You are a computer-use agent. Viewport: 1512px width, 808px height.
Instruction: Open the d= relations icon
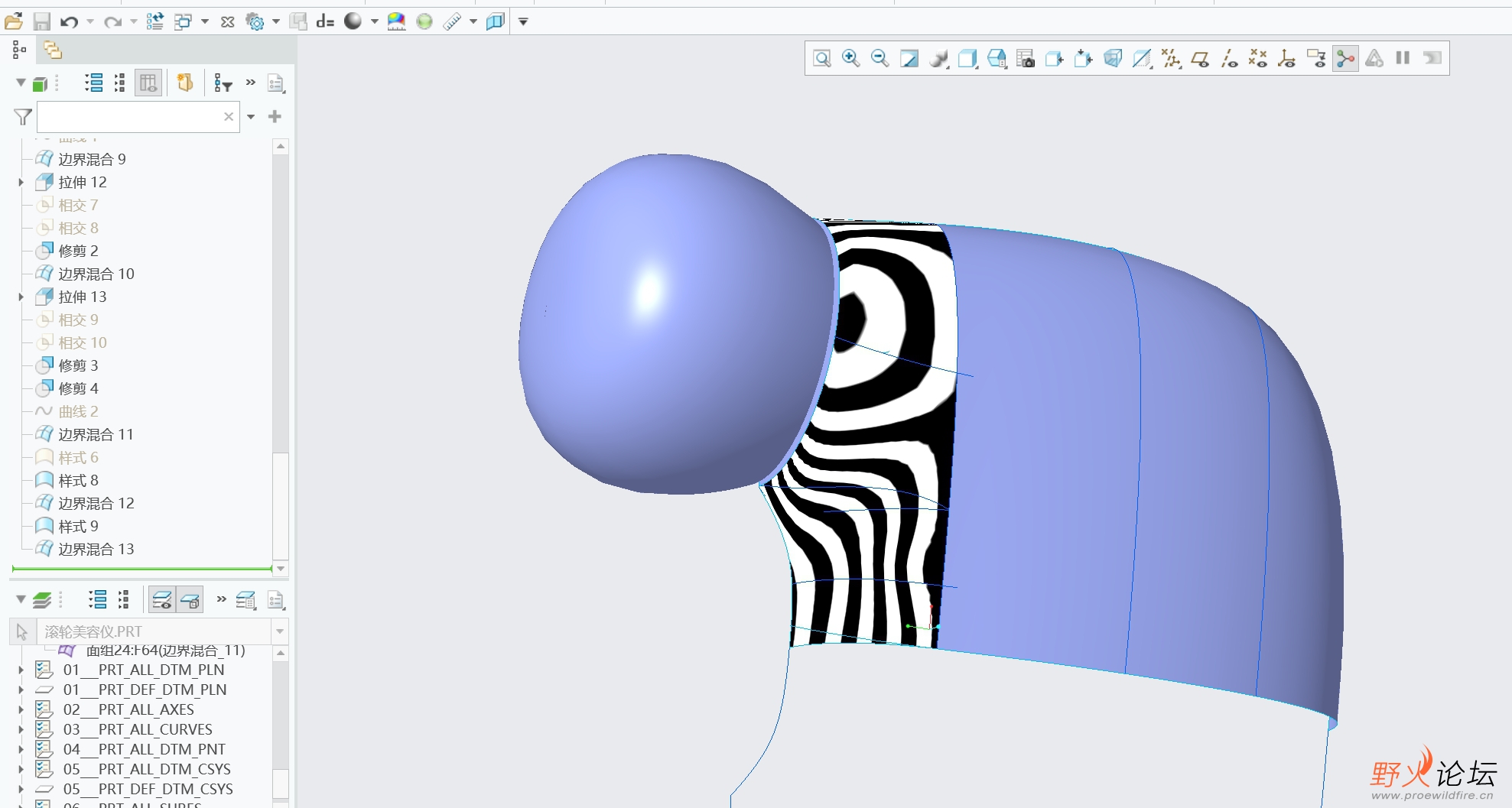point(325,21)
